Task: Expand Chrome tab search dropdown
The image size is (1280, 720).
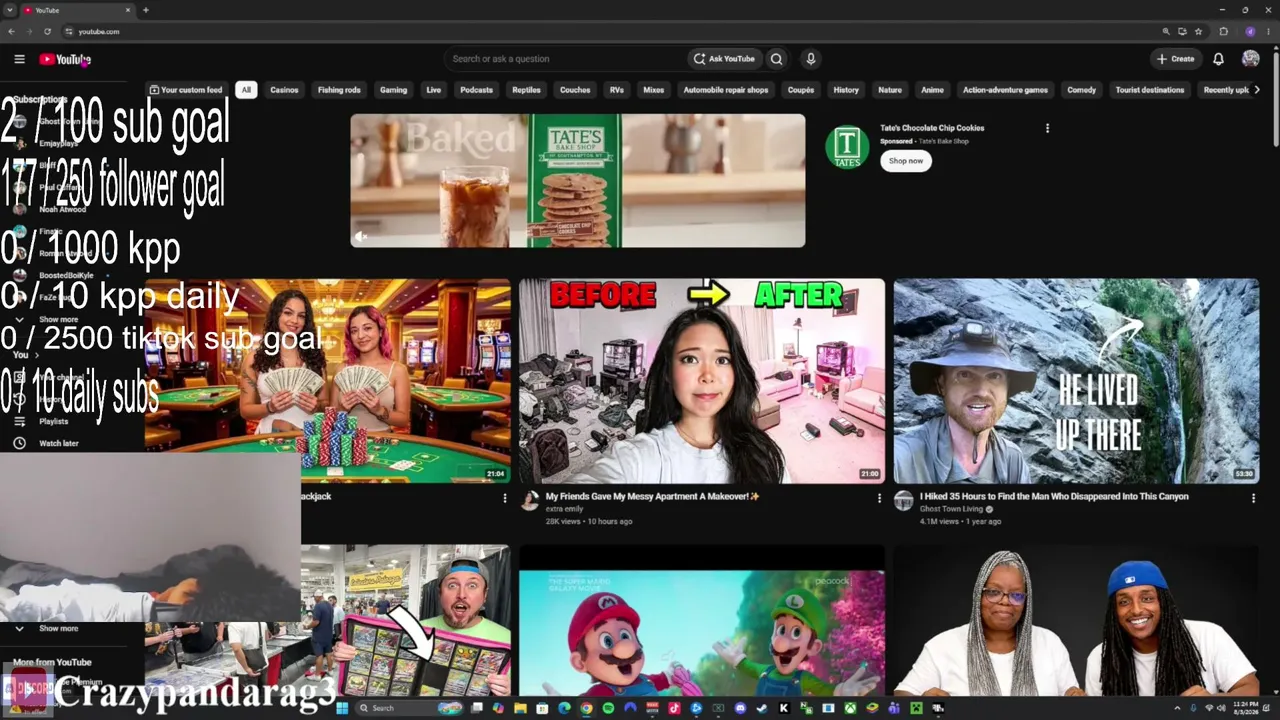Action: pyautogui.click(x=10, y=10)
